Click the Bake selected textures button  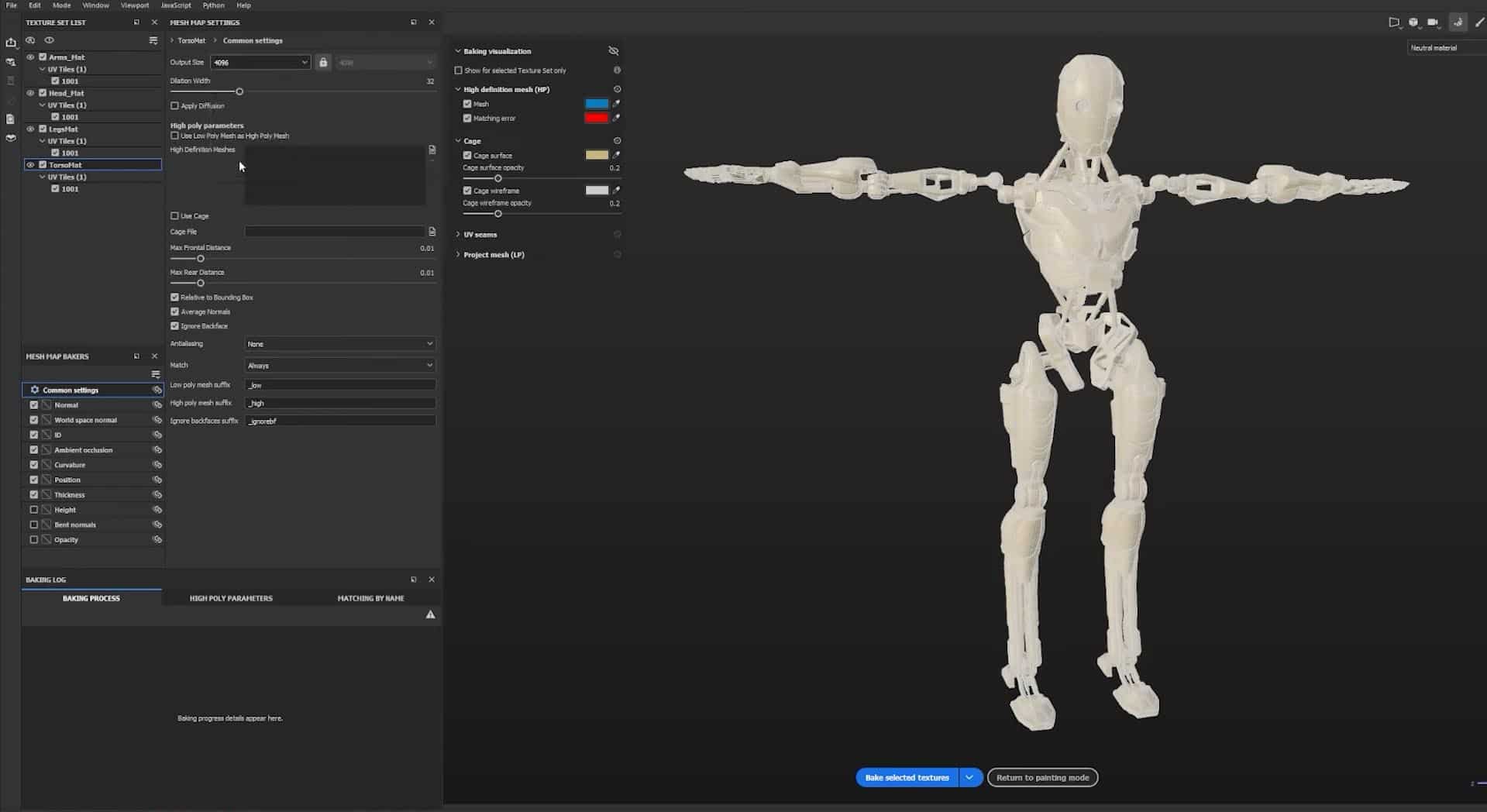(906, 777)
